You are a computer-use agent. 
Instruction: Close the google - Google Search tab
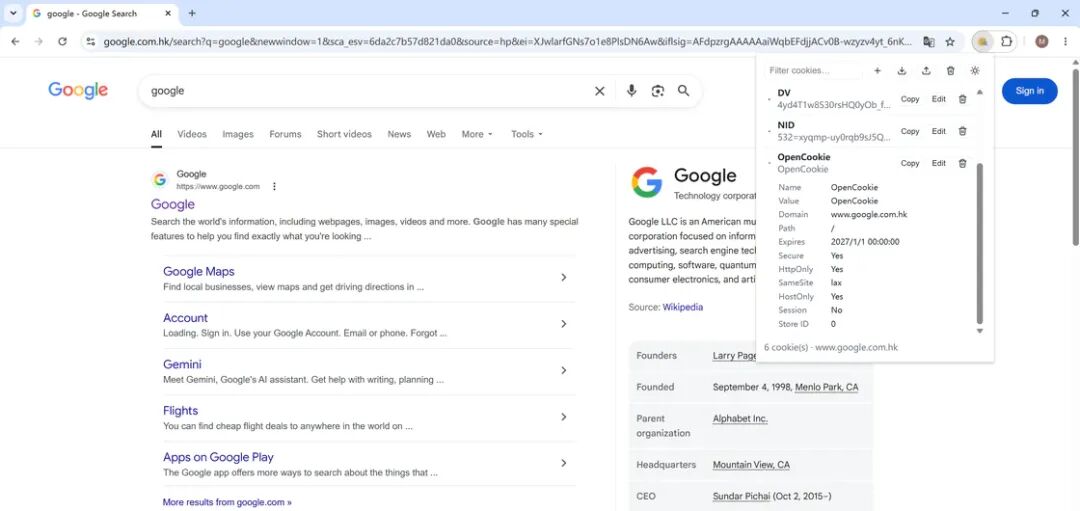168,13
